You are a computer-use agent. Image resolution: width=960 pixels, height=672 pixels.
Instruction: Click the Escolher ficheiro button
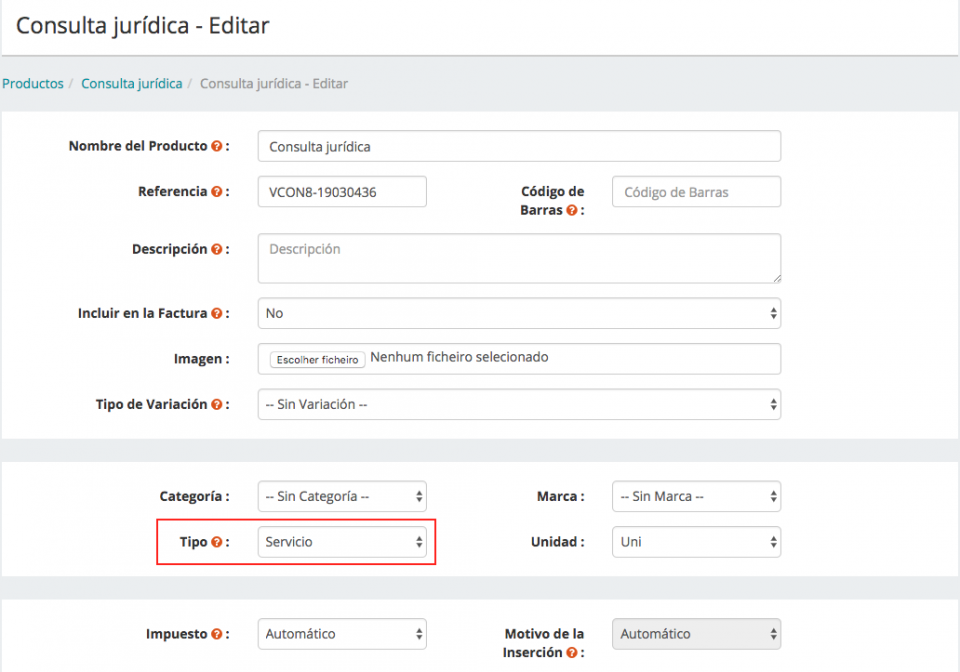coord(316,358)
